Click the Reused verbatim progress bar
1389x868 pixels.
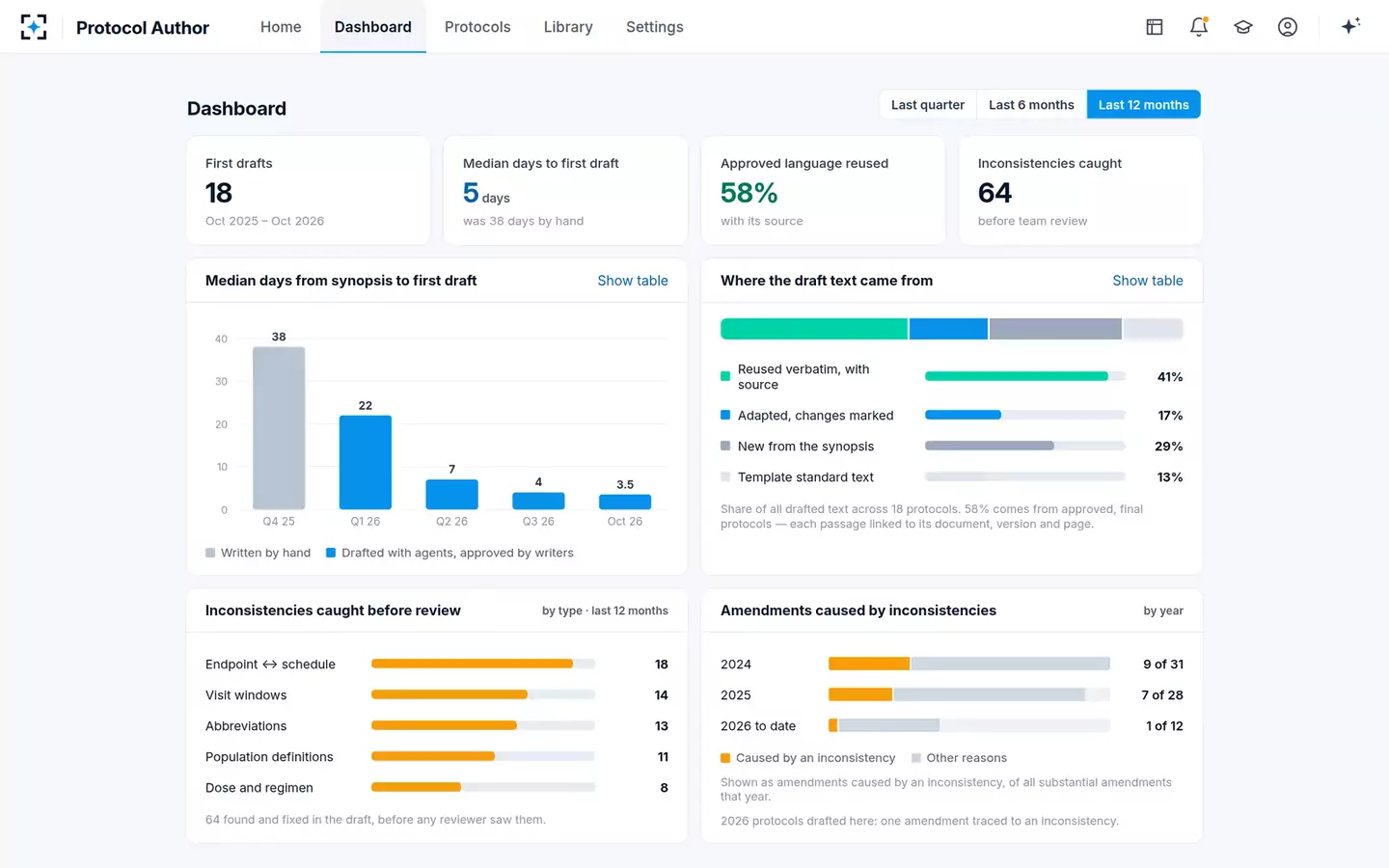pyautogui.click(x=1024, y=376)
